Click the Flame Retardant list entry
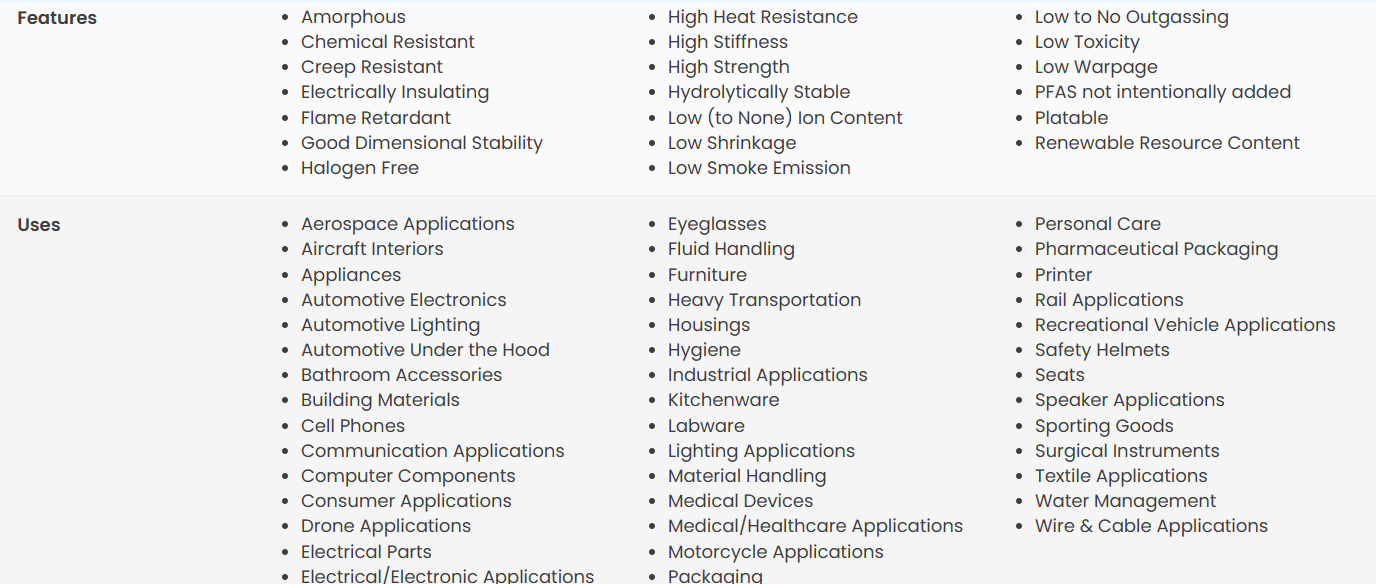Image resolution: width=1376 pixels, height=584 pixels. (376, 117)
